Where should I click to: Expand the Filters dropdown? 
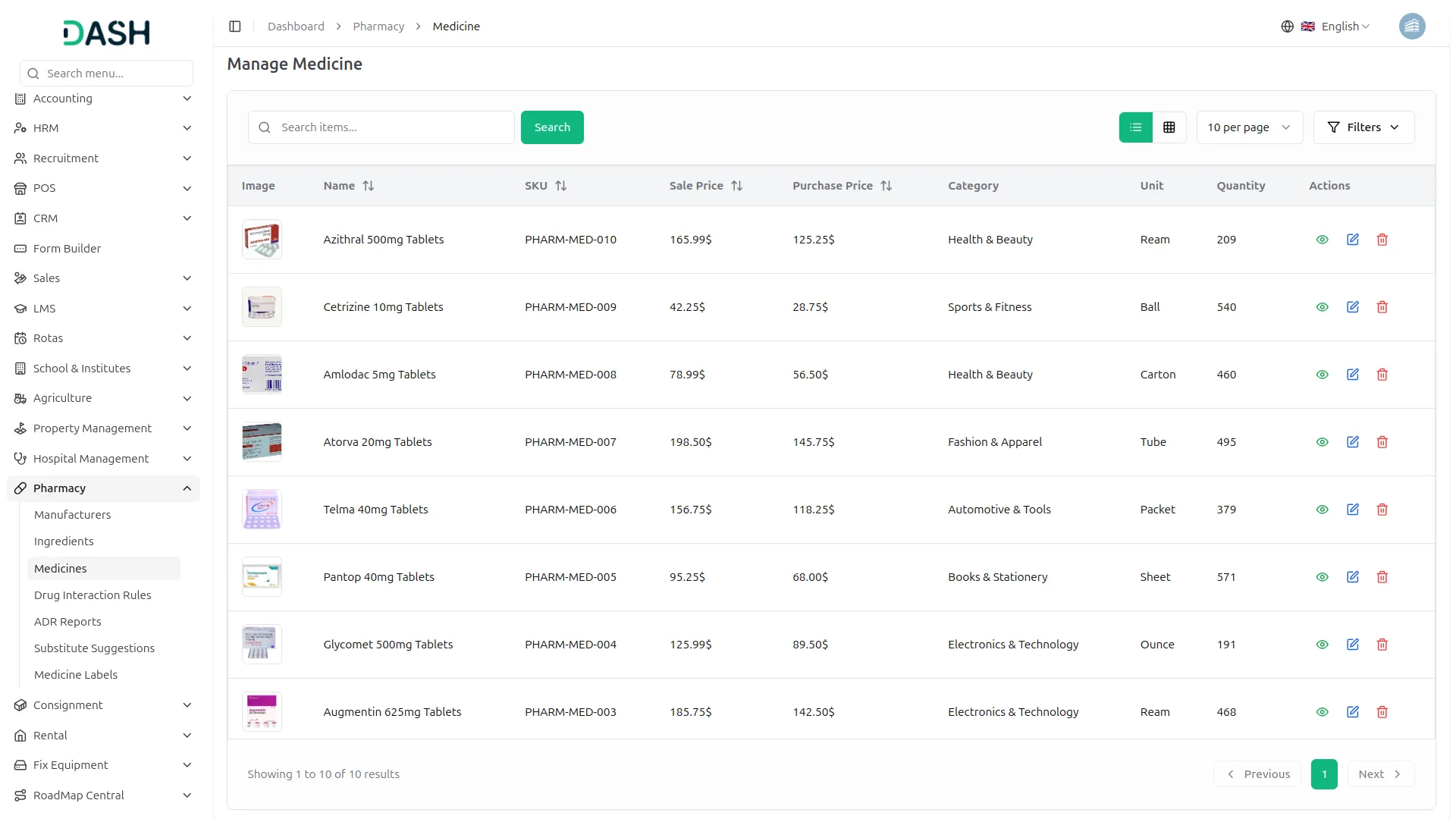[1363, 127]
